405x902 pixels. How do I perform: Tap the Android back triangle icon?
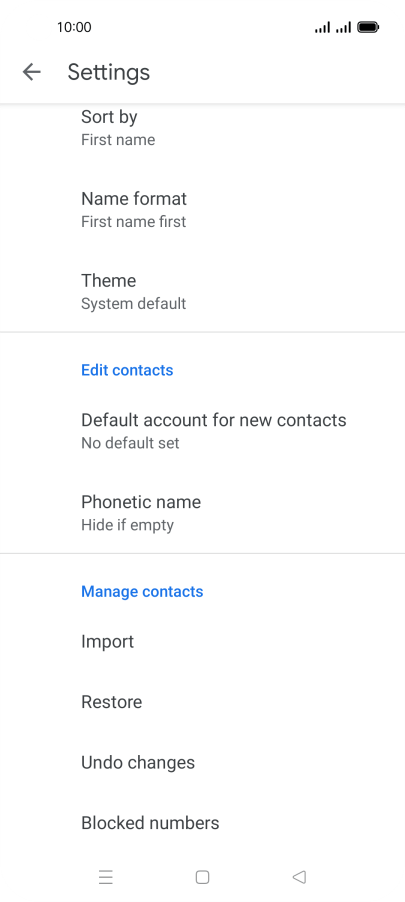tap(299, 877)
